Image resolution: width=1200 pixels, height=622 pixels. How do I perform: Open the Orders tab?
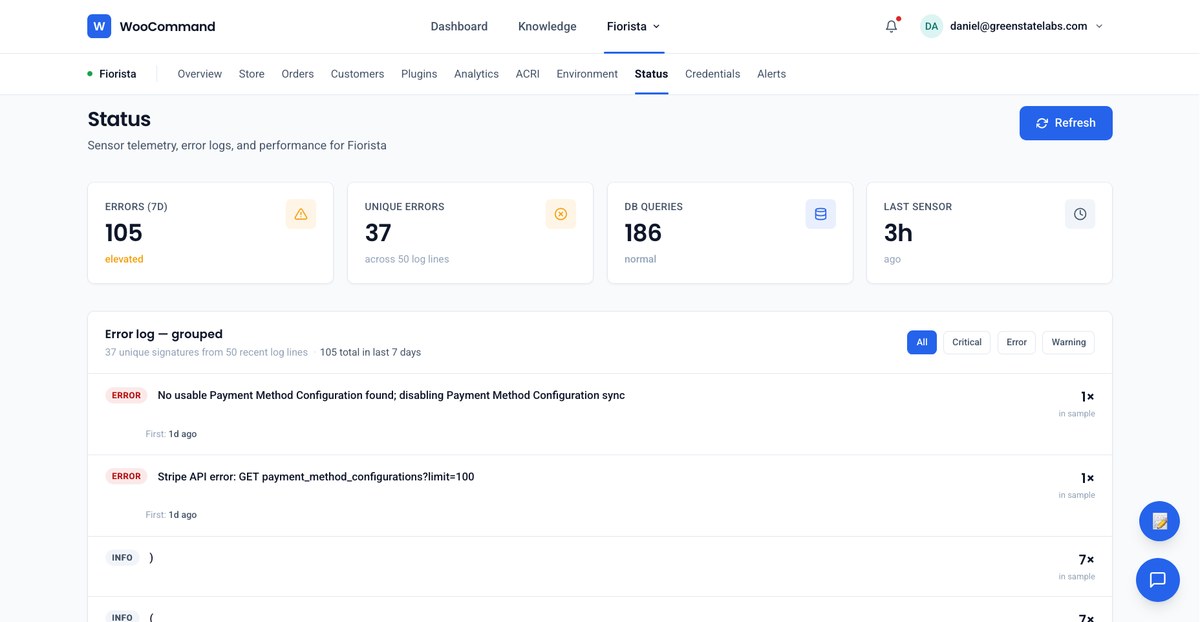pyautogui.click(x=298, y=74)
